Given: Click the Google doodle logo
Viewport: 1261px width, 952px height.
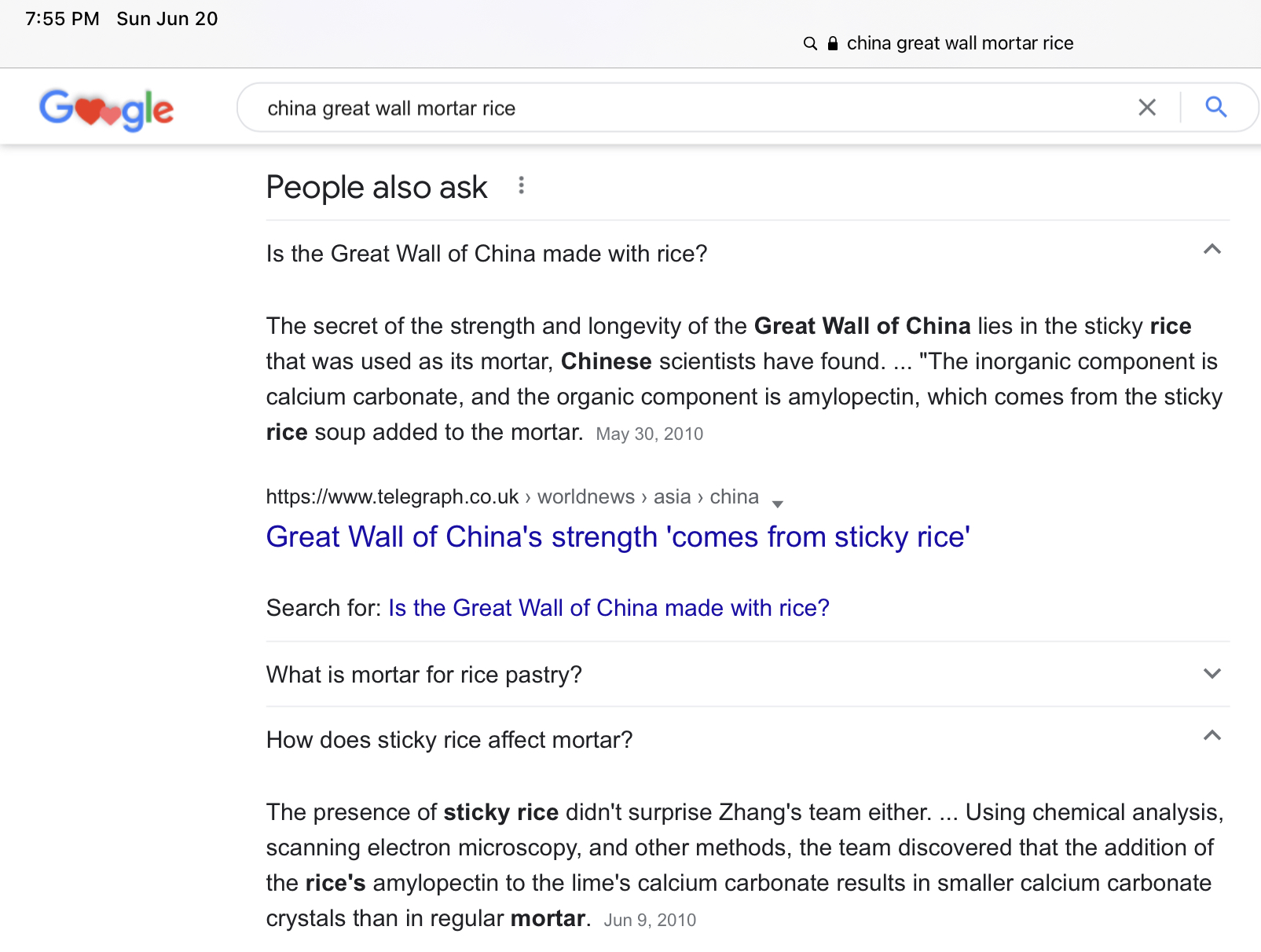Looking at the screenshot, I should [107, 109].
